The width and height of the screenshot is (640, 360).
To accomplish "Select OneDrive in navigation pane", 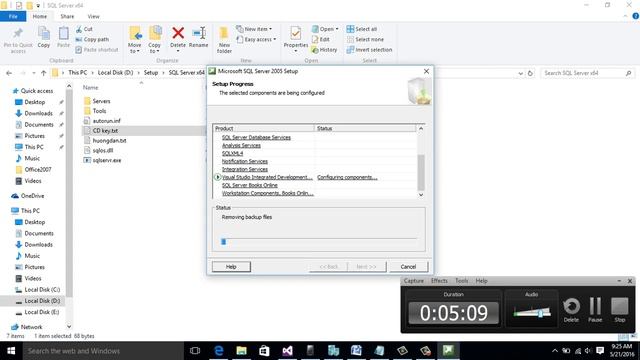I will point(32,196).
